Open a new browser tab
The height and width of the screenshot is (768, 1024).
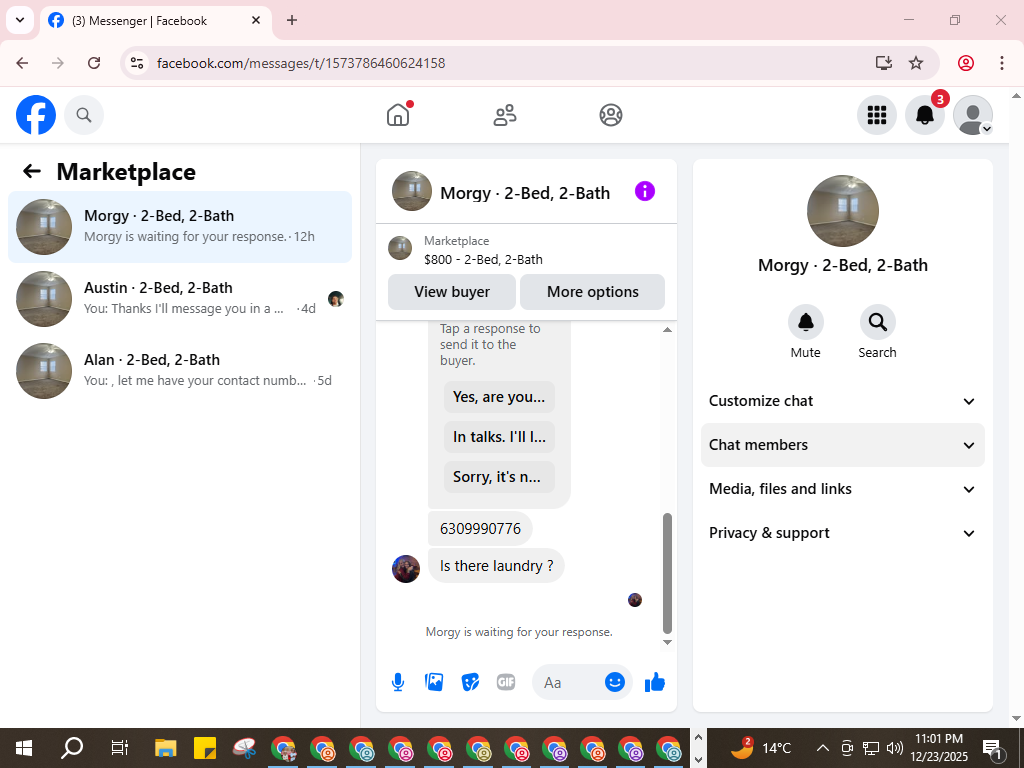click(292, 20)
